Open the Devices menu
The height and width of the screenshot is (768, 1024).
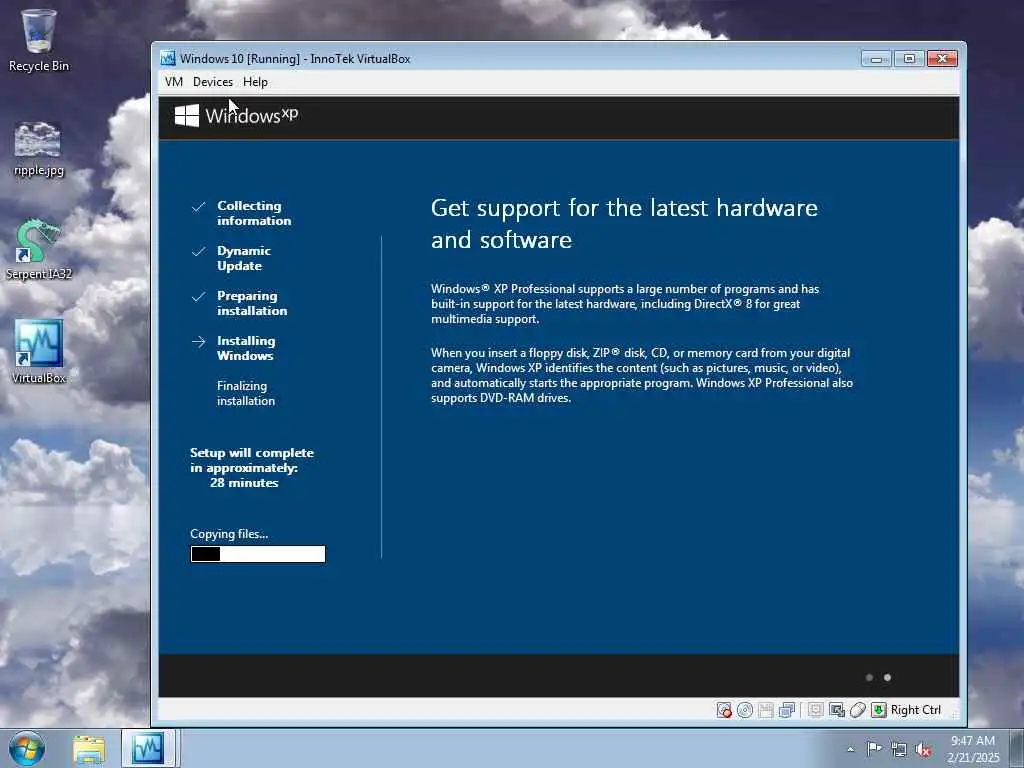pyautogui.click(x=213, y=82)
